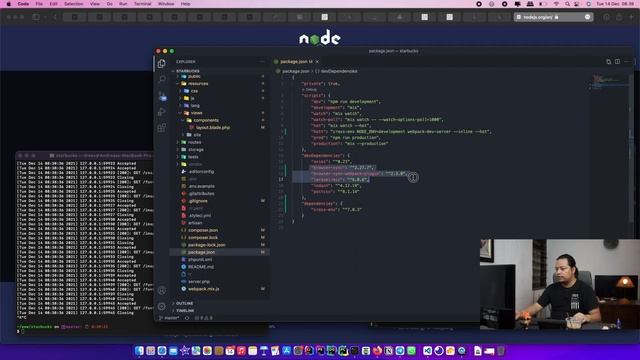Screen dimensions: 640x360
Task: Open Finder from the Dock
Action: tap(139, 351)
